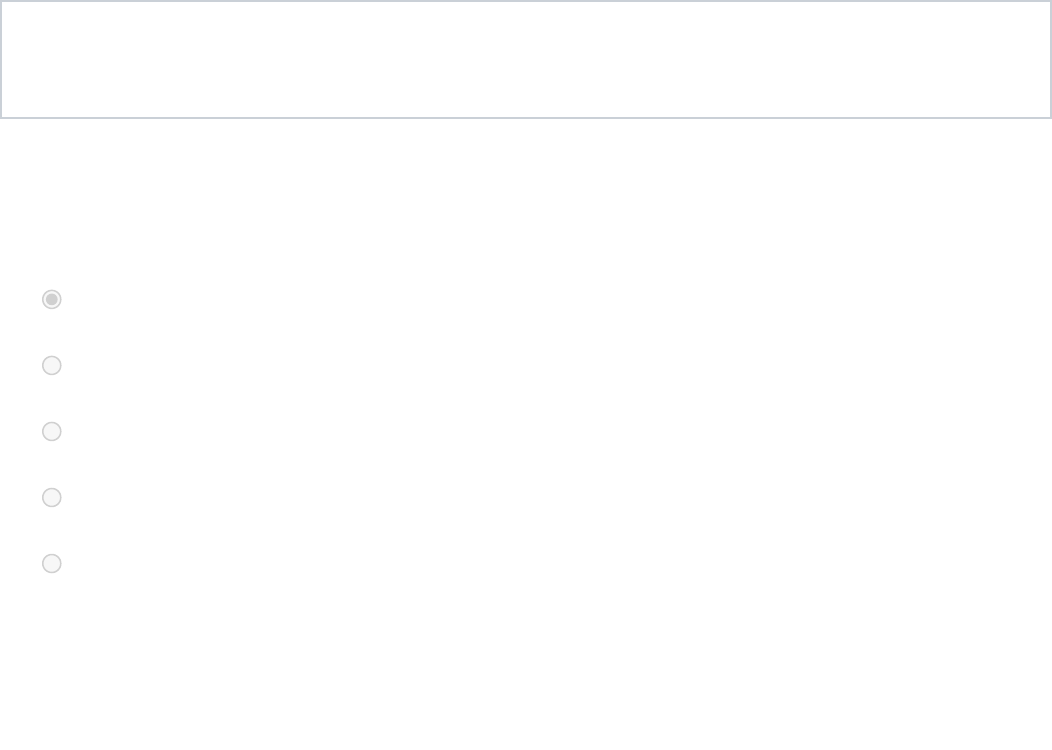Select the second radio button option
Screen dimensions: 1052x750
coord(52,365)
